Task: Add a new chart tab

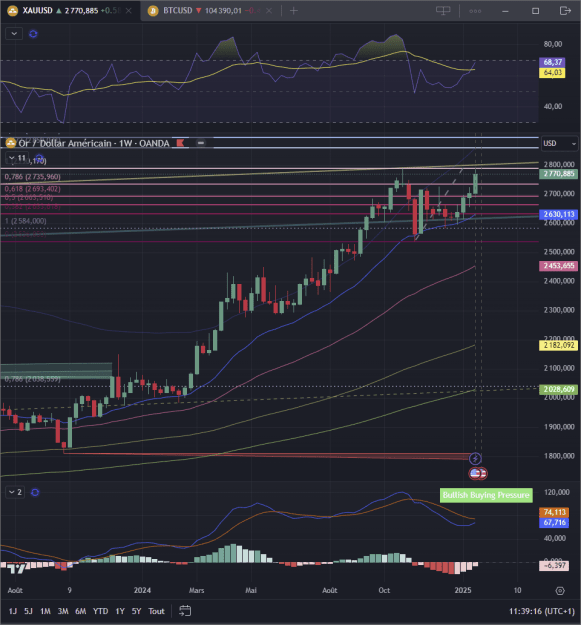Action: (x=294, y=11)
